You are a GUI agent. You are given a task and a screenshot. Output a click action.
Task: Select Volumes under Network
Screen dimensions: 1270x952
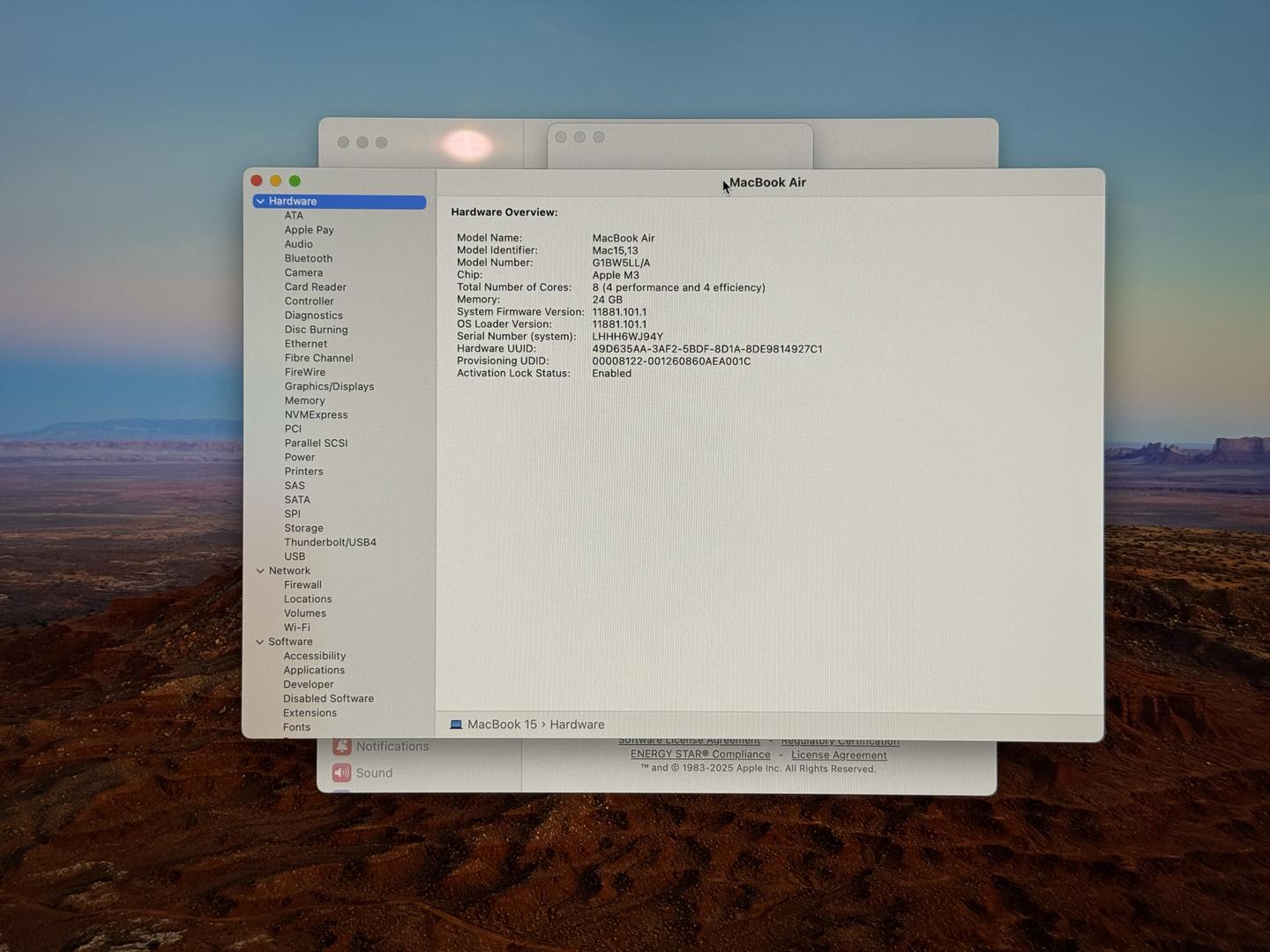304,614
